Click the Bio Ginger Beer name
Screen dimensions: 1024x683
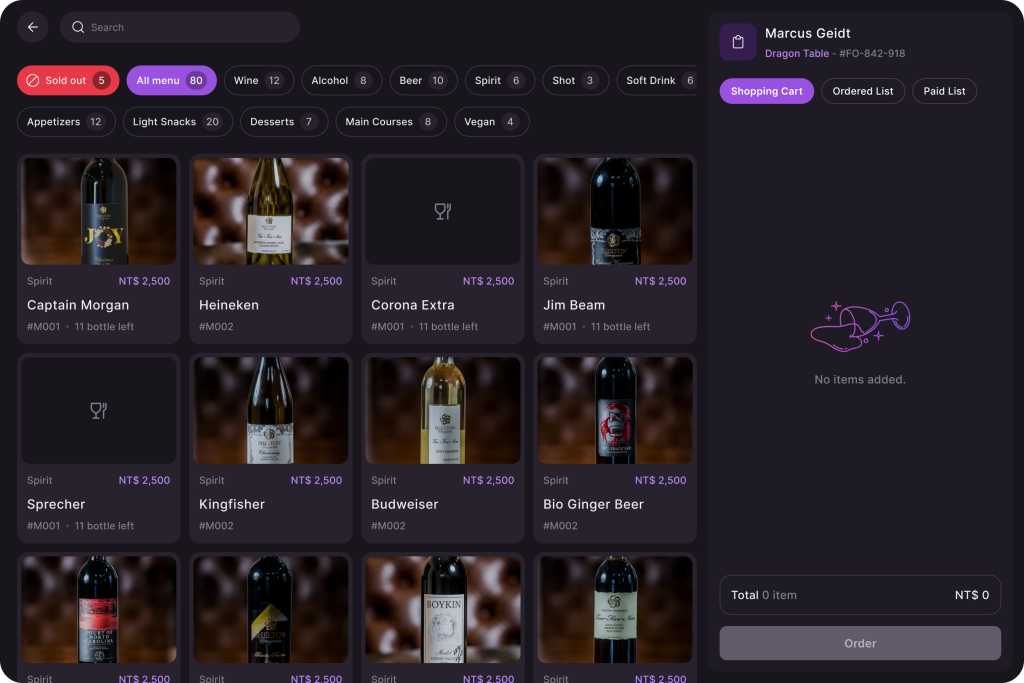point(594,504)
